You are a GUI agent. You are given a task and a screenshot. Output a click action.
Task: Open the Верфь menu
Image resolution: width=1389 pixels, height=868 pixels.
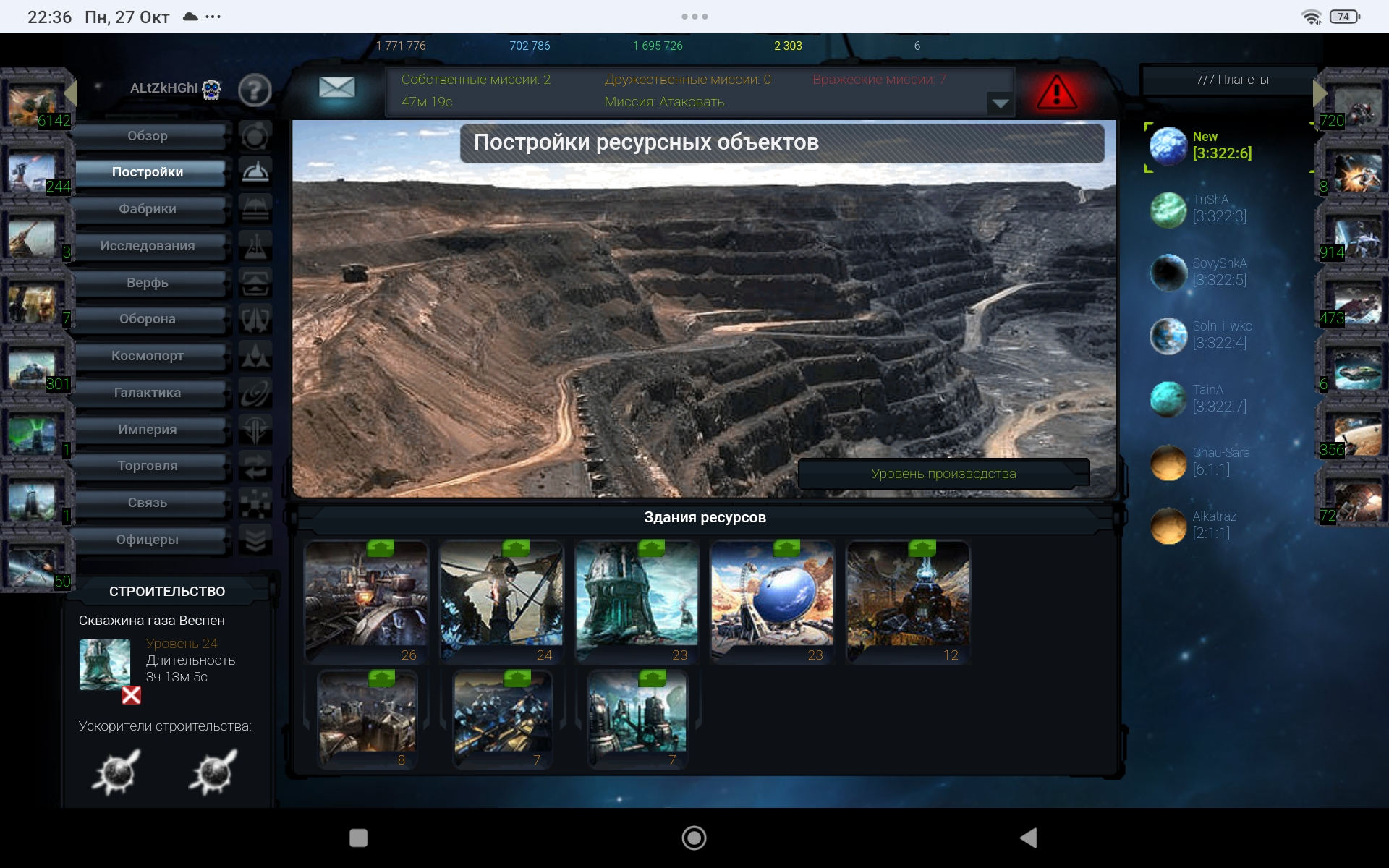148,283
